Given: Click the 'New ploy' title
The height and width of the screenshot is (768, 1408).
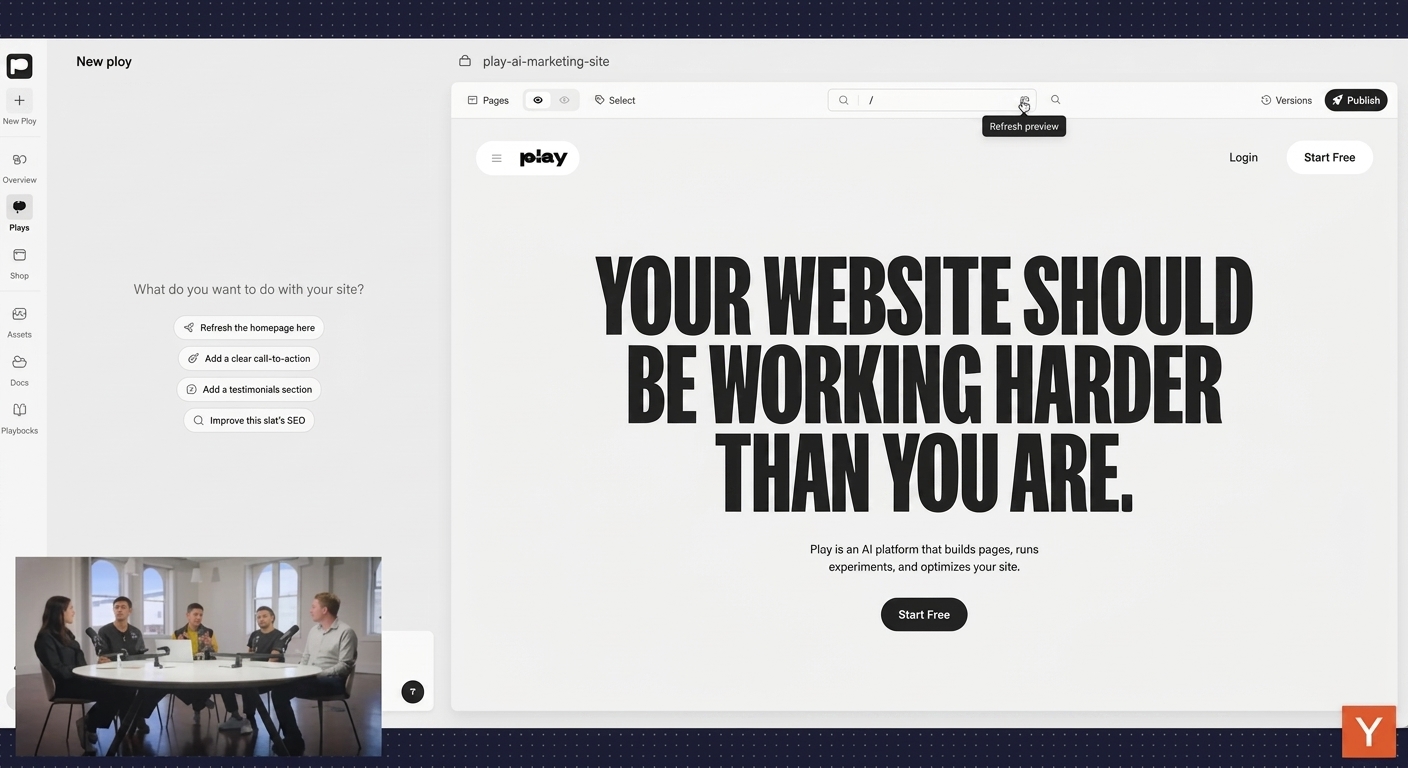Looking at the screenshot, I should (x=104, y=61).
